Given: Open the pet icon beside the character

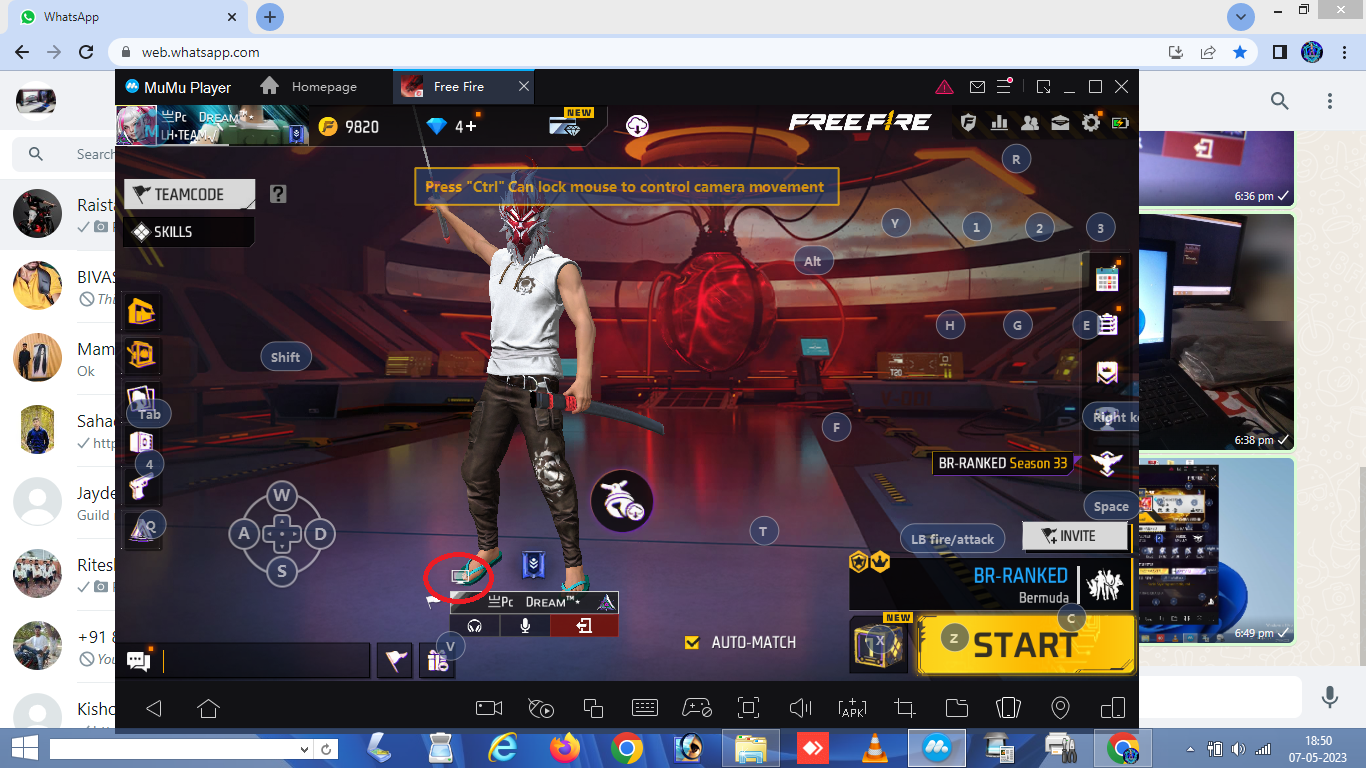Looking at the screenshot, I should point(622,502).
